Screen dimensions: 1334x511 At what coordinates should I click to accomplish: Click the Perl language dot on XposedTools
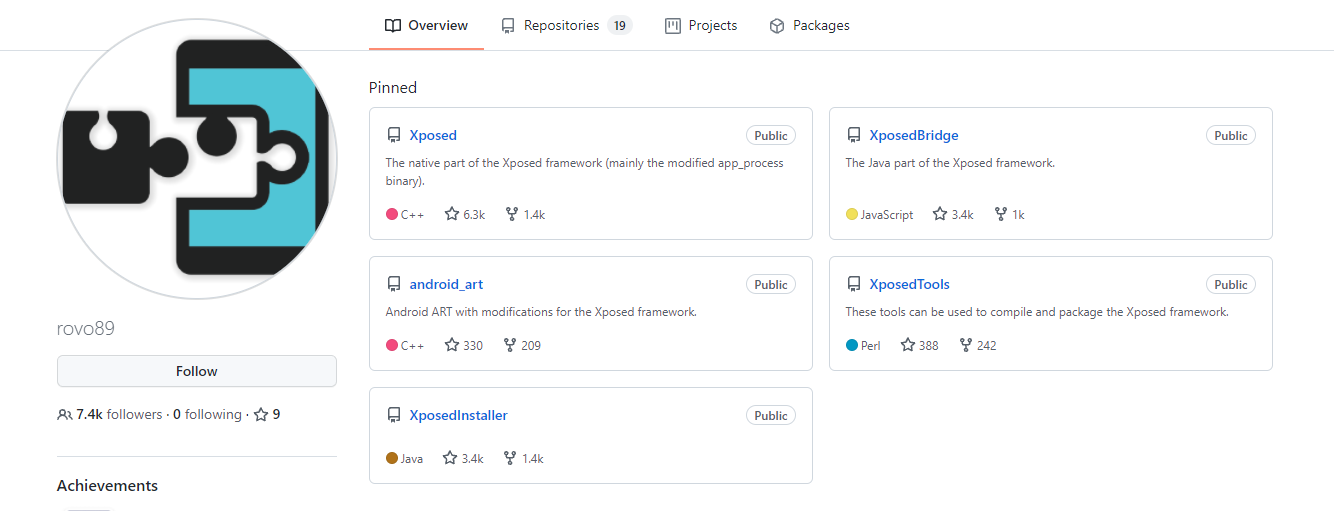[852, 345]
